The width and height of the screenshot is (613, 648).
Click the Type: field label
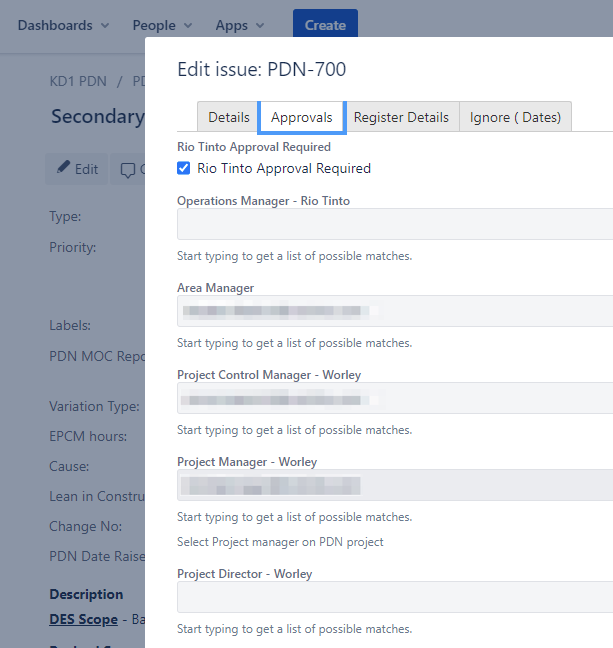[x=65, y=216]
